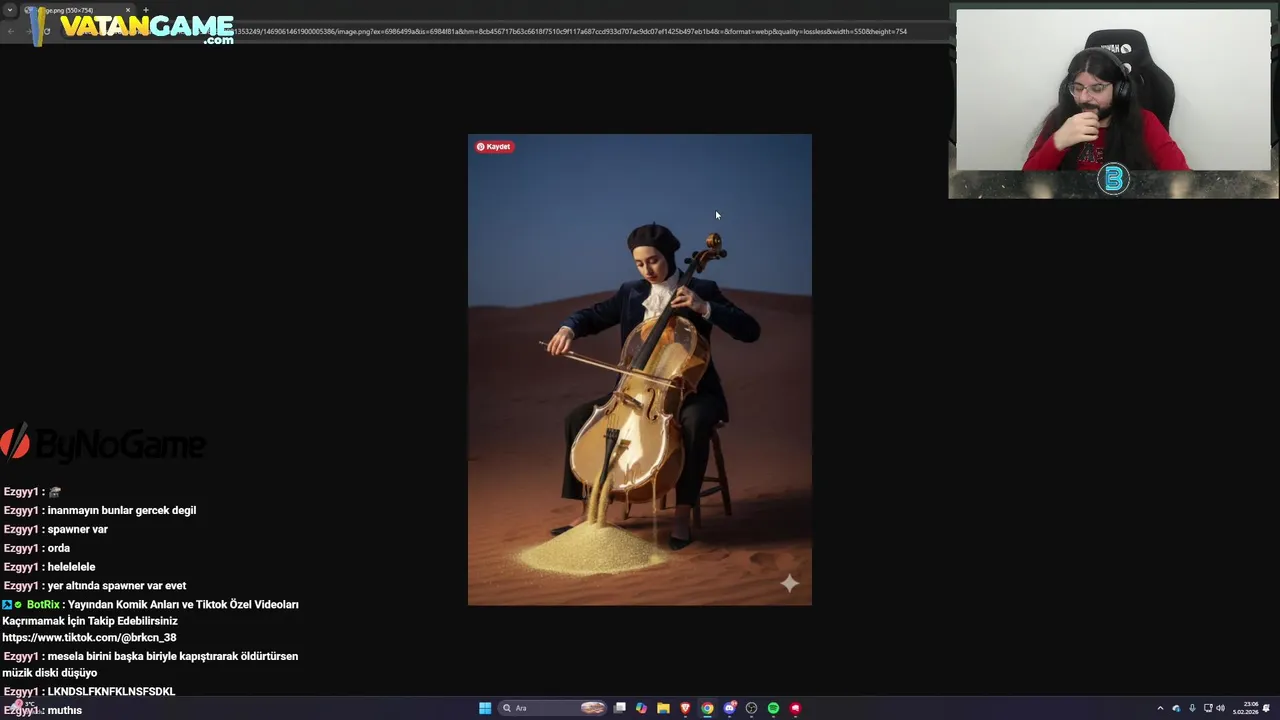Open the browser tab search chevron
Image resolution: width=1280 pixels, height=720 pixels.
click(10, 10)
